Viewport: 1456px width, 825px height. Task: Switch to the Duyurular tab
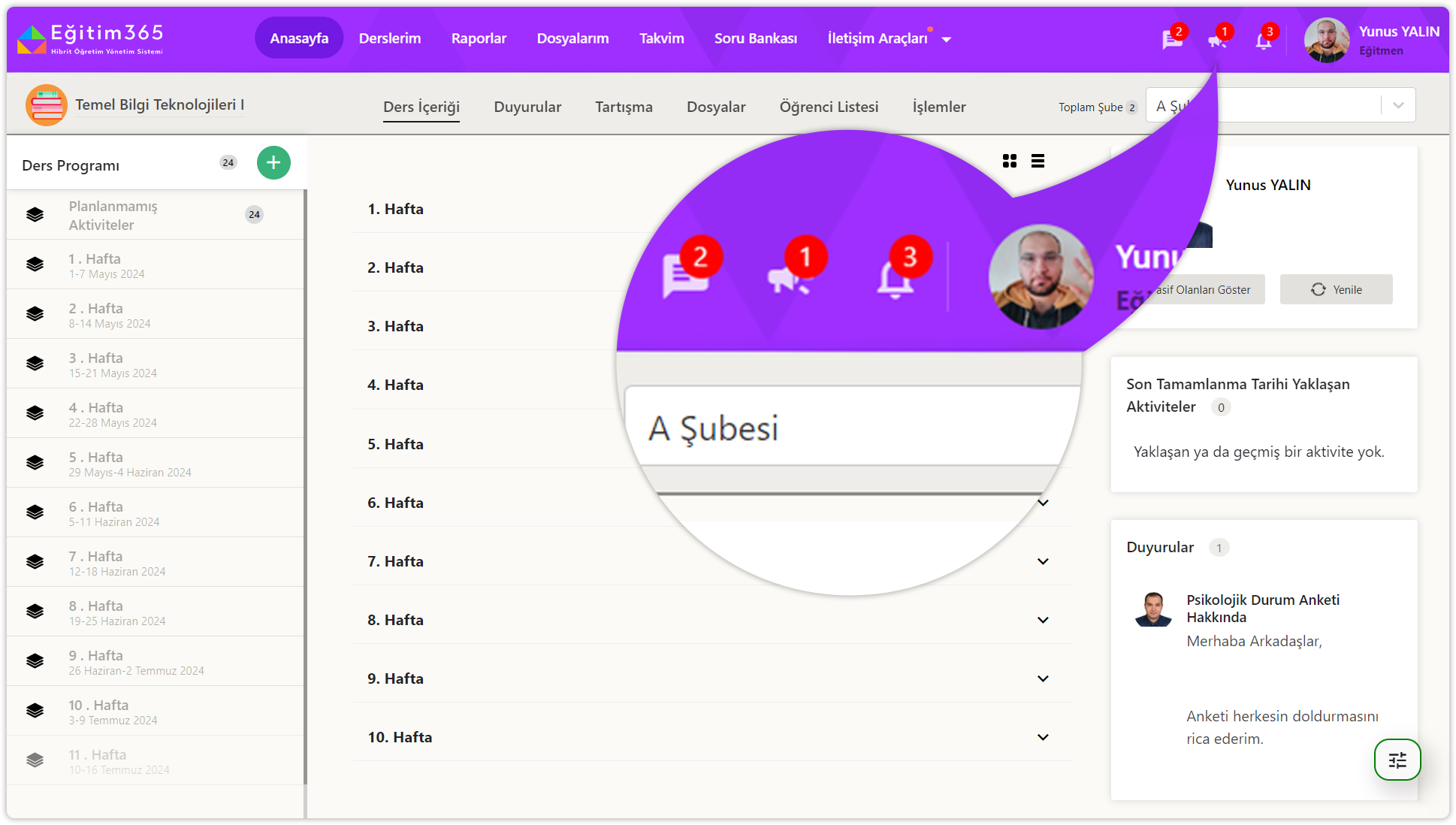[527, 107]
